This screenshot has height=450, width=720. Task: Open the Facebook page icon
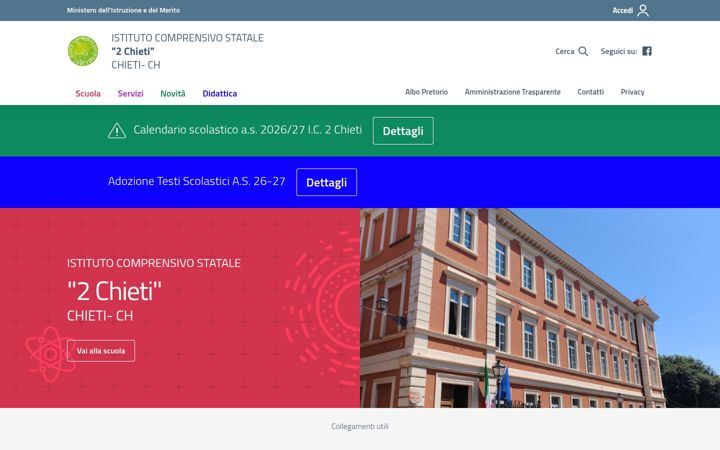coord(647,51)
